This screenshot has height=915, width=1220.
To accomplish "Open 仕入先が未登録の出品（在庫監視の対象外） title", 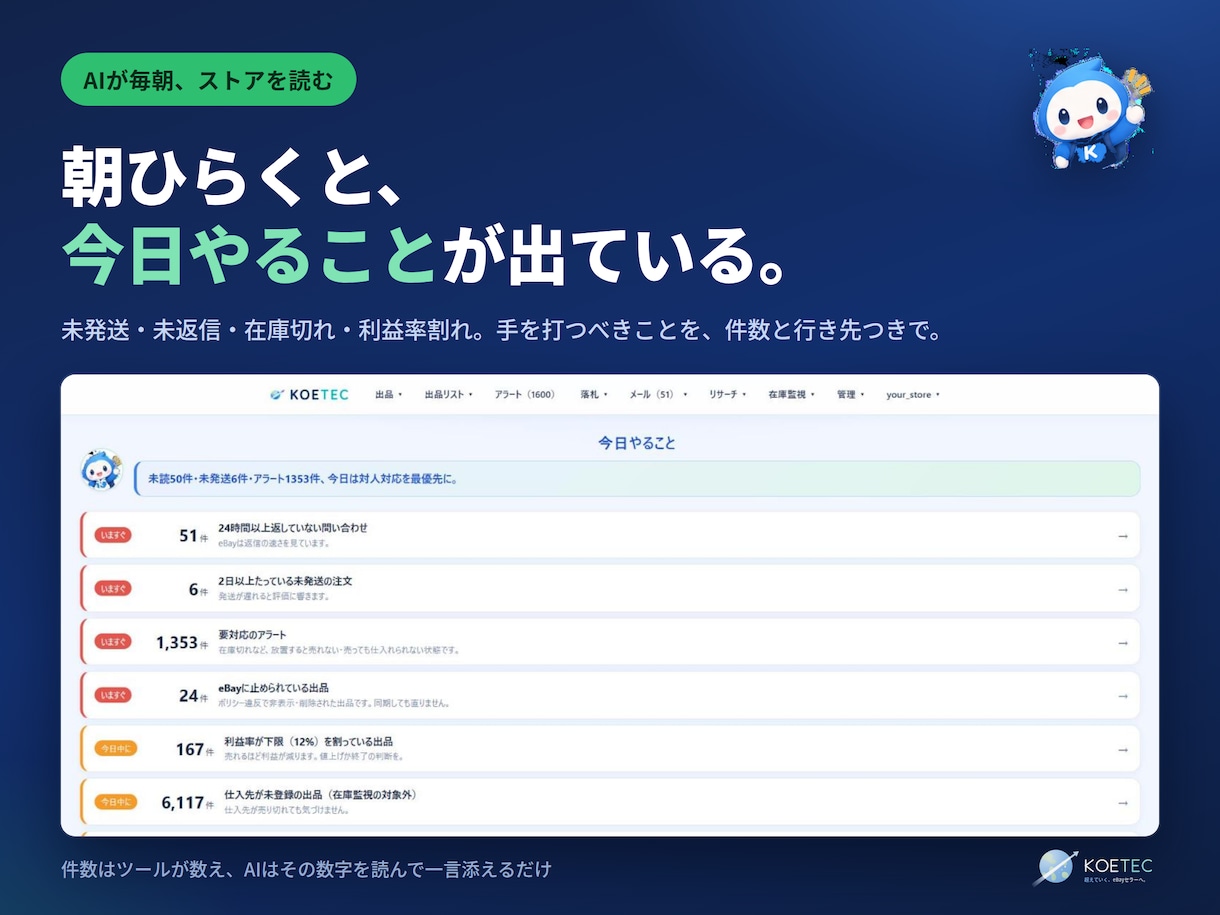I will pos(320,795).
